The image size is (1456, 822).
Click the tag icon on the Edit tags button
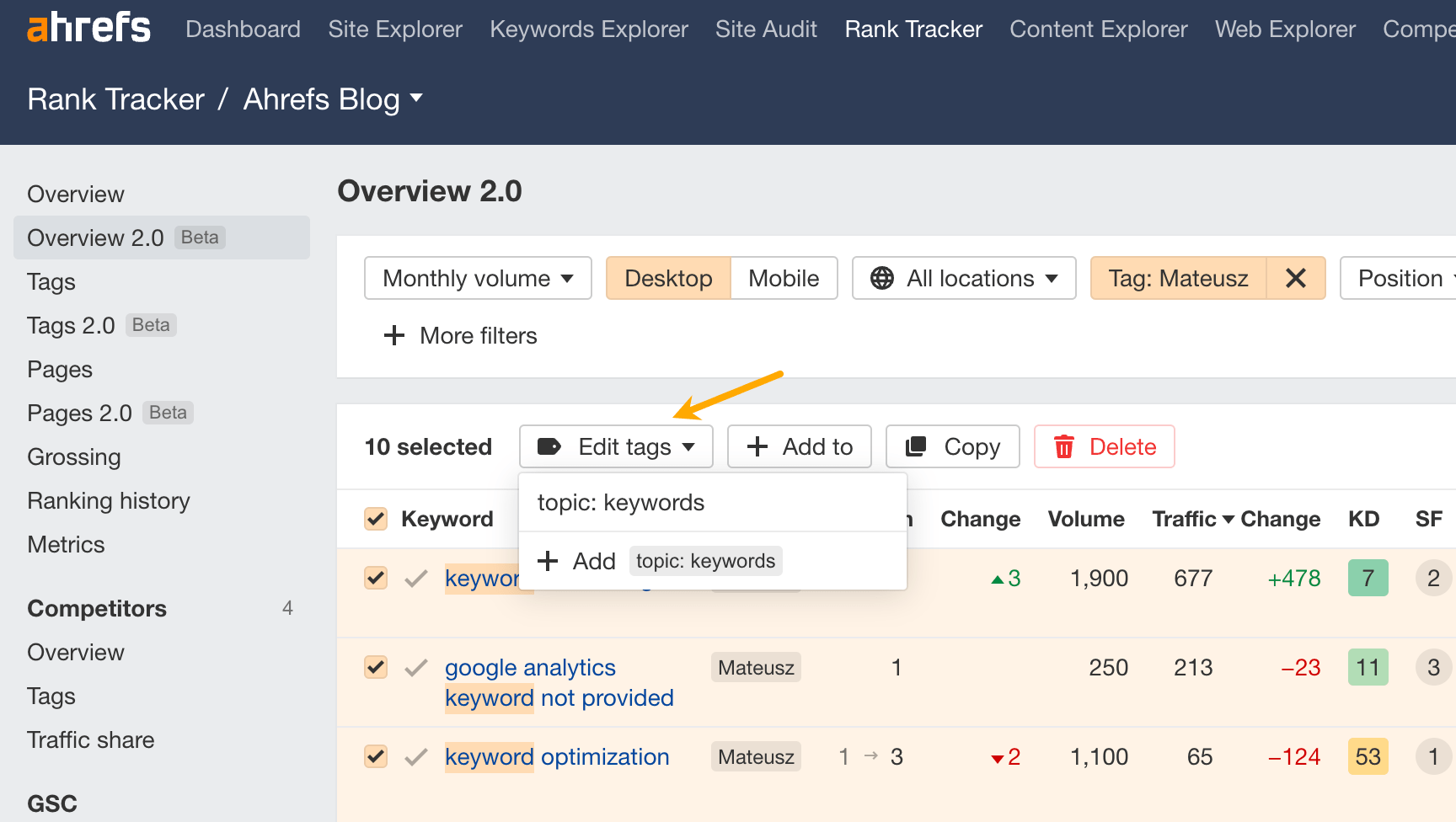(x=549, y=446)
